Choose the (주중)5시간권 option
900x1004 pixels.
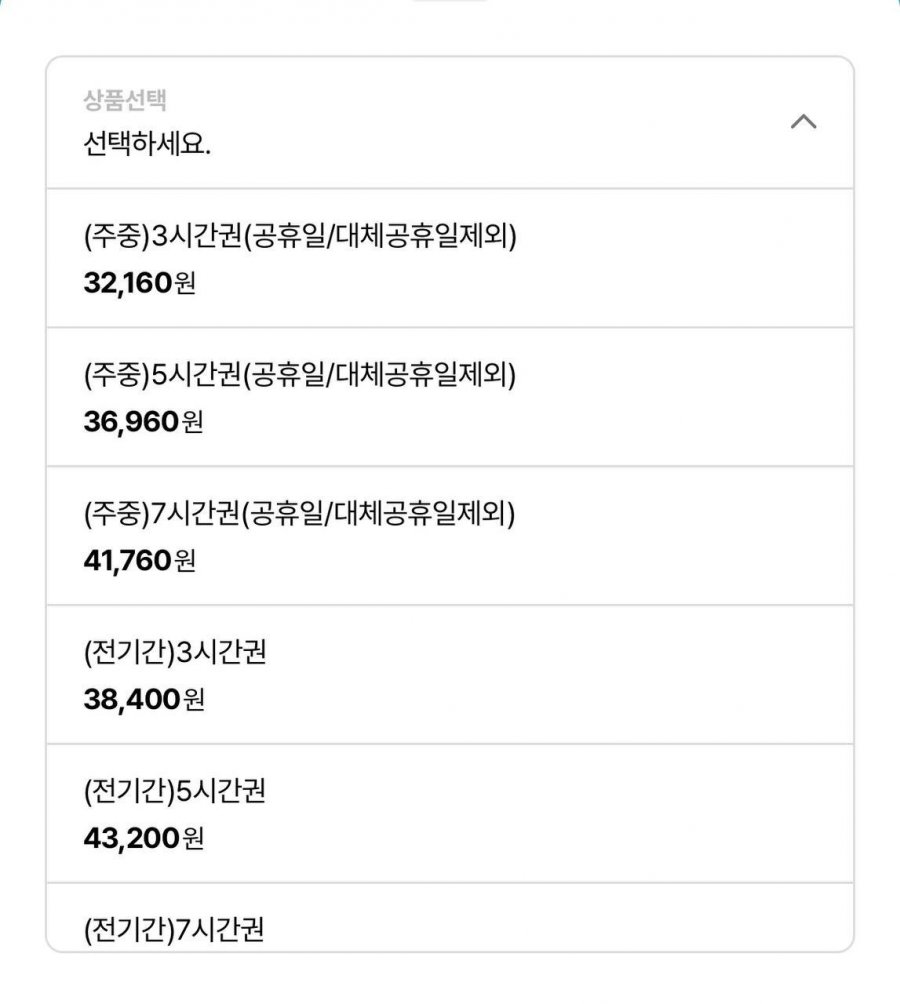(x=449, y=396)
